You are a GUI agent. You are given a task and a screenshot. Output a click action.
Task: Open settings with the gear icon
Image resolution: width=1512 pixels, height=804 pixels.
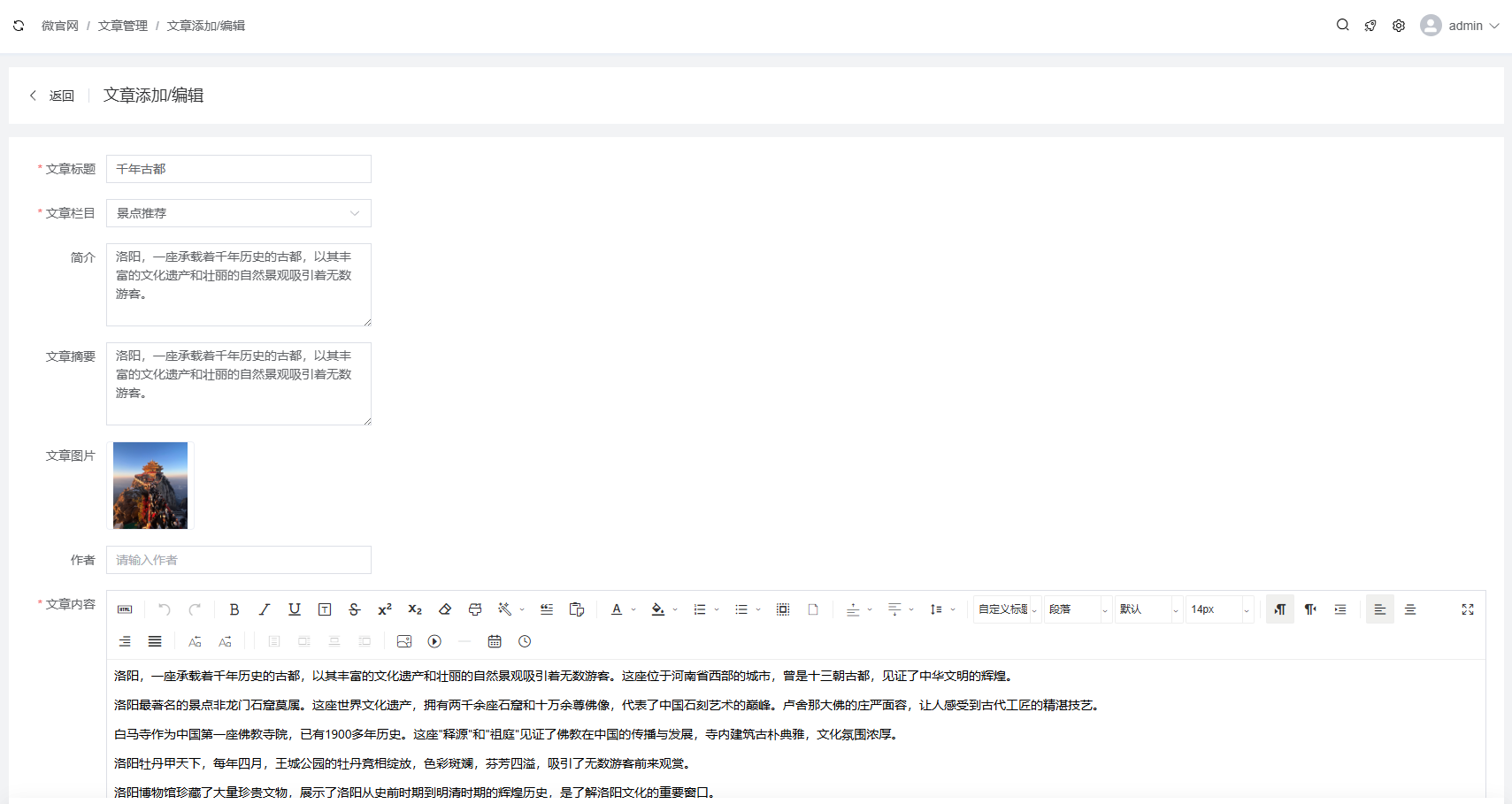click(1399, 26)
